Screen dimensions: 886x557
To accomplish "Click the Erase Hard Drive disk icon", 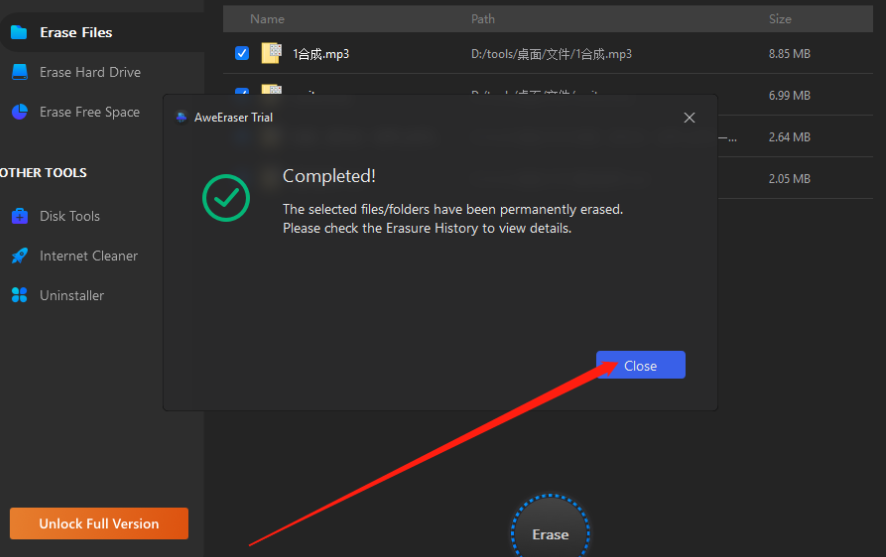I will point(20,72).
